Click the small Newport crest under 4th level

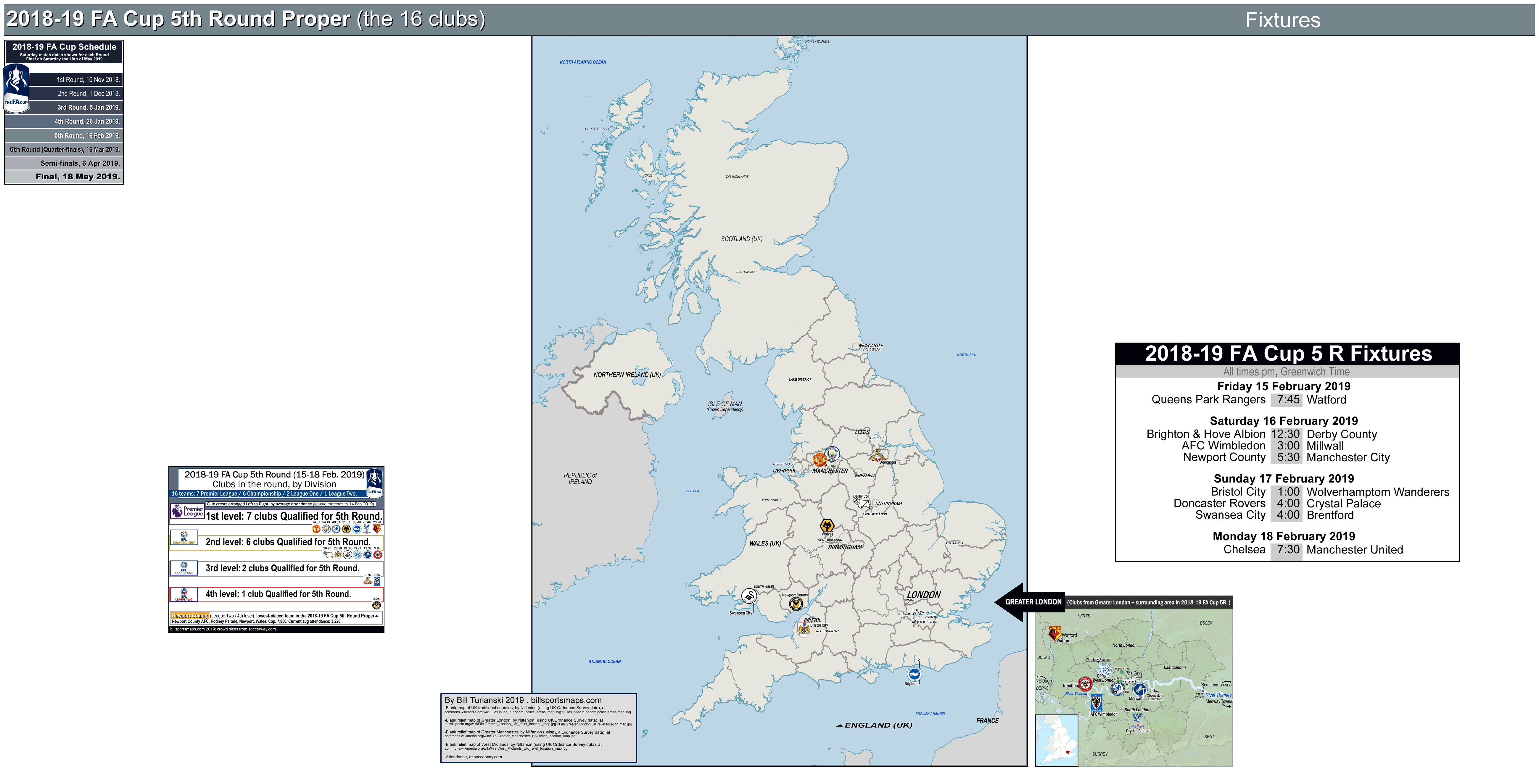[x=376, y=606]
